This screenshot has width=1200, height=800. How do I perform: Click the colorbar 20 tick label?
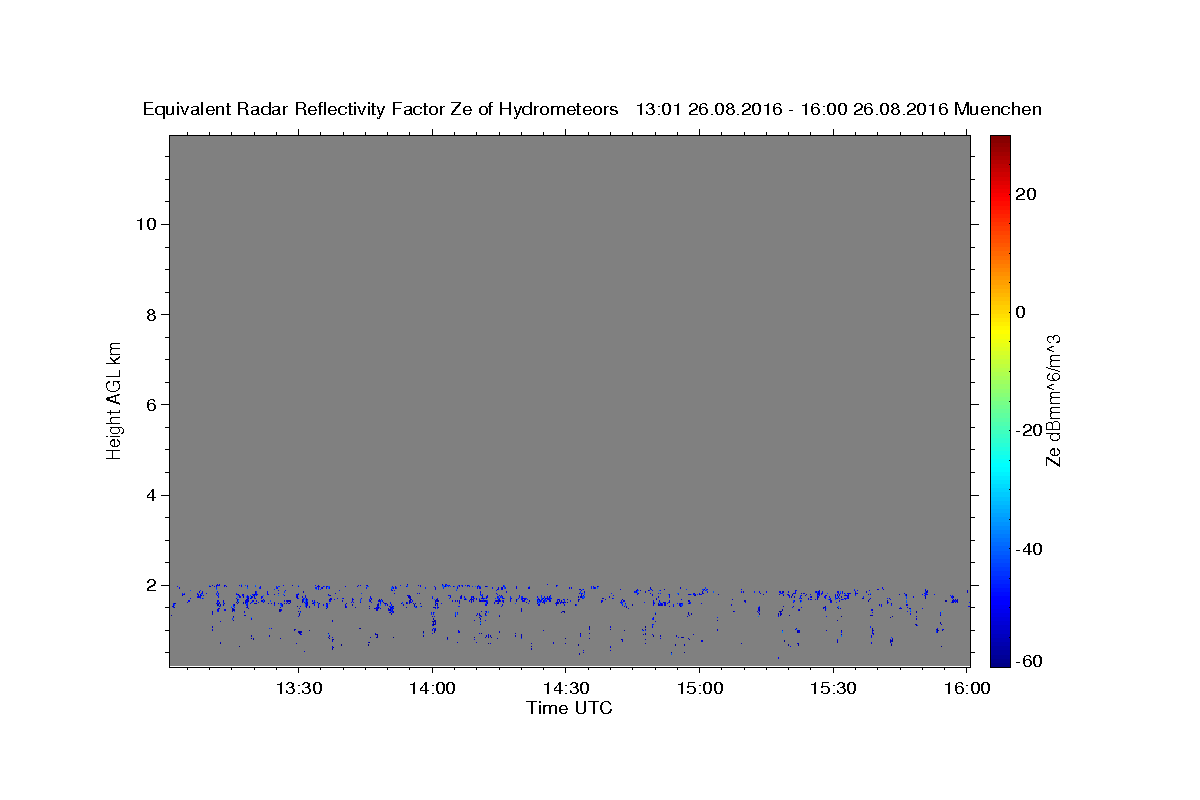point(1025,194)
